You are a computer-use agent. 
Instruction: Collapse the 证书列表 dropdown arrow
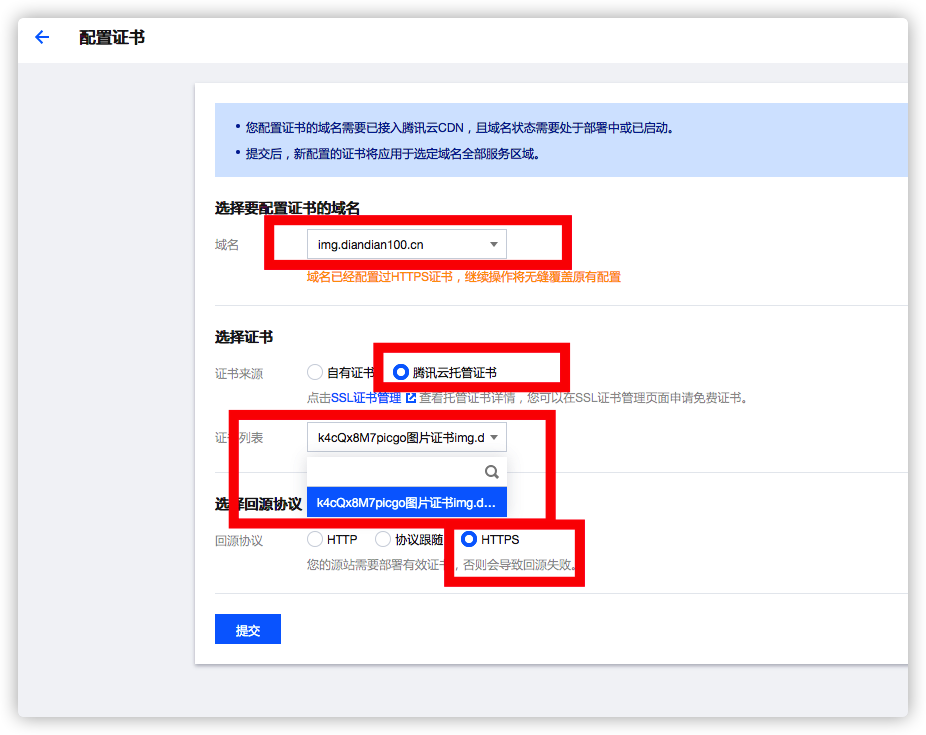(493, 437)
